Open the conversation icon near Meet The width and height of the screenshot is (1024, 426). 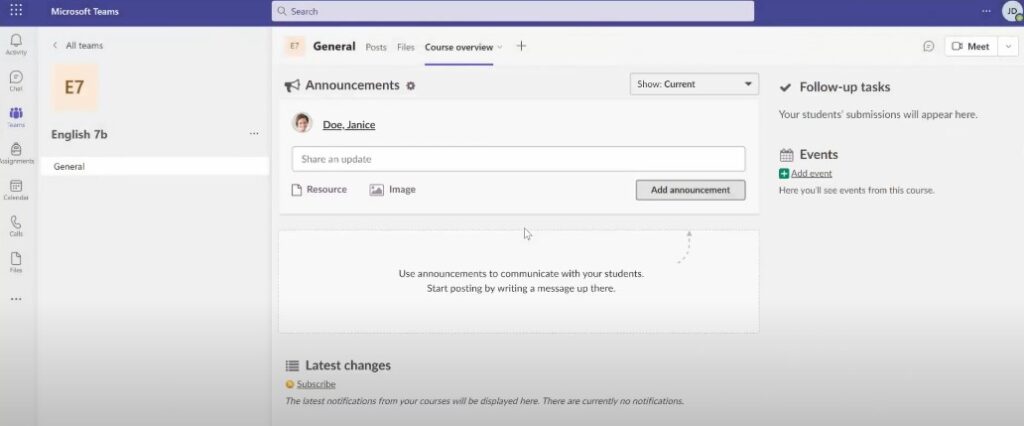pyautogui.click(x=929, y=46)
